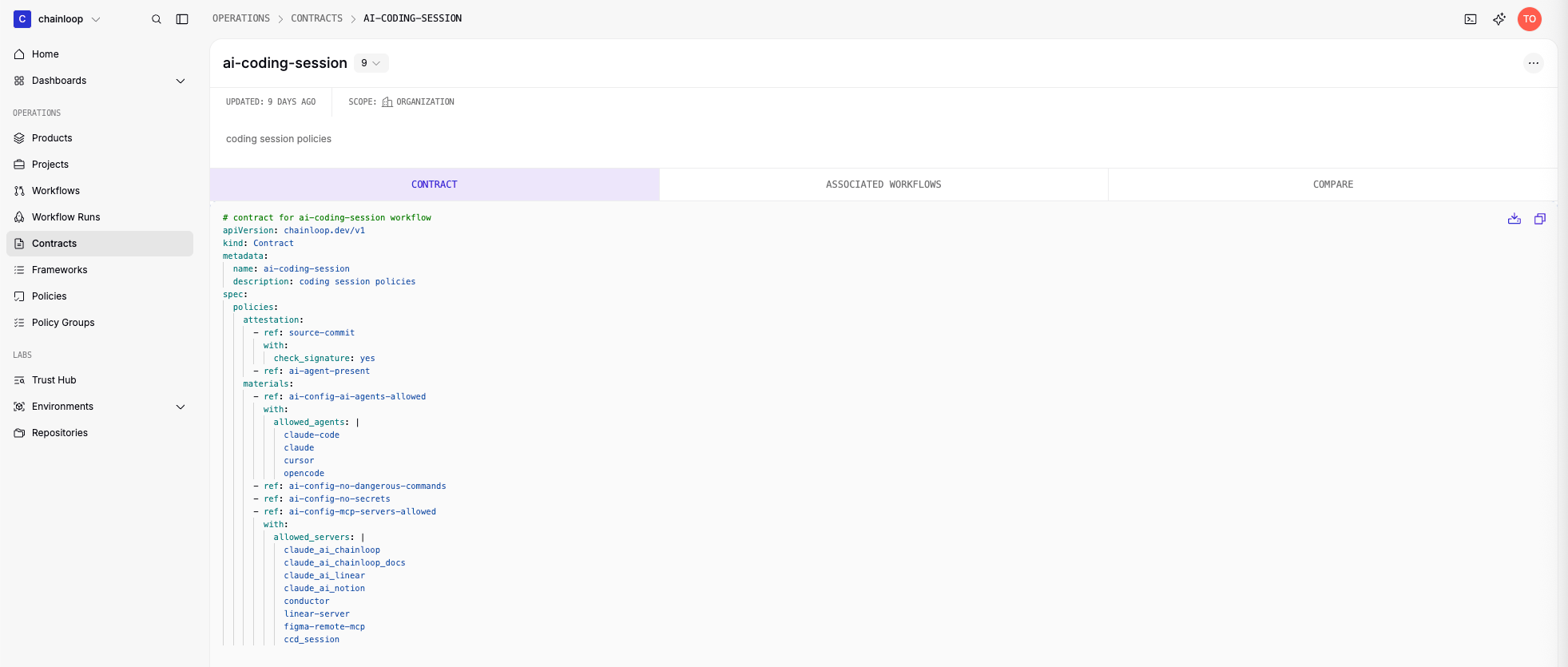
Task: Expand the Dashboards chevron
Action: pos(181,81)
